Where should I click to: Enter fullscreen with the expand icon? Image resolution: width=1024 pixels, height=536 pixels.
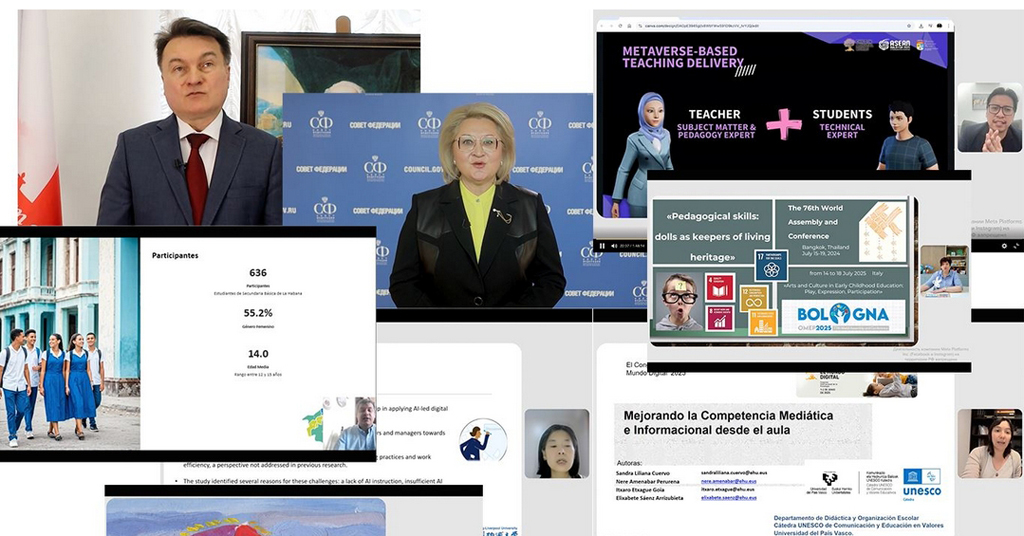[x=1017, y=246]
